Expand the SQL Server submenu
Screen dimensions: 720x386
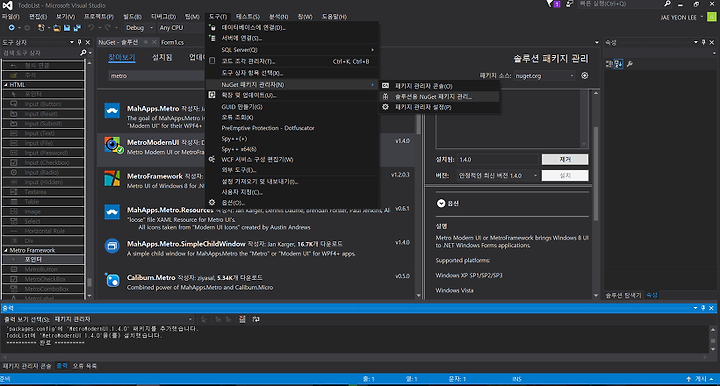pyautogui.click(x=292, y=50)
